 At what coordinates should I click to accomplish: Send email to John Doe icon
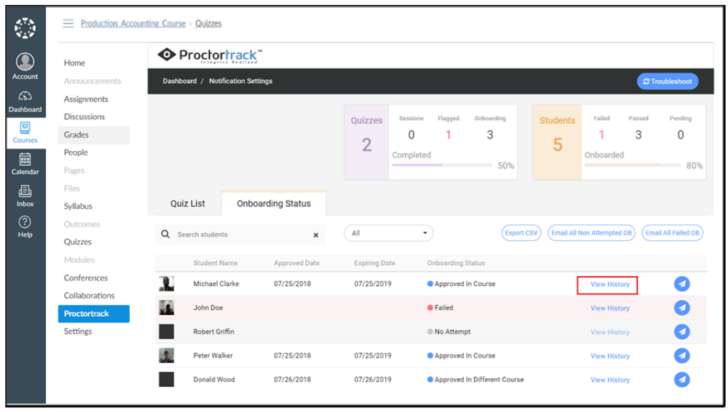682,307
